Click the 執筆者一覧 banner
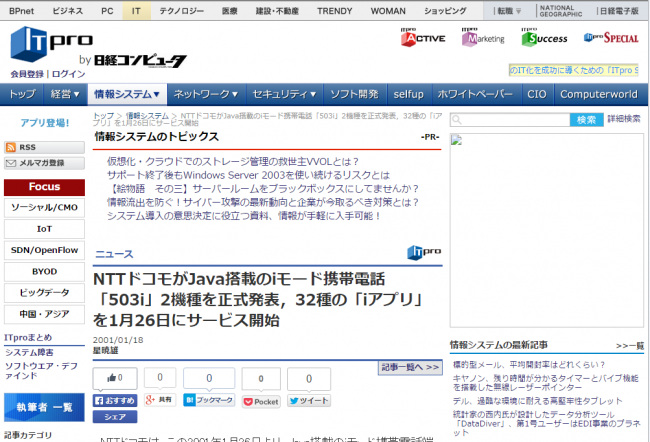650x442 pixels. pos(44,407)
